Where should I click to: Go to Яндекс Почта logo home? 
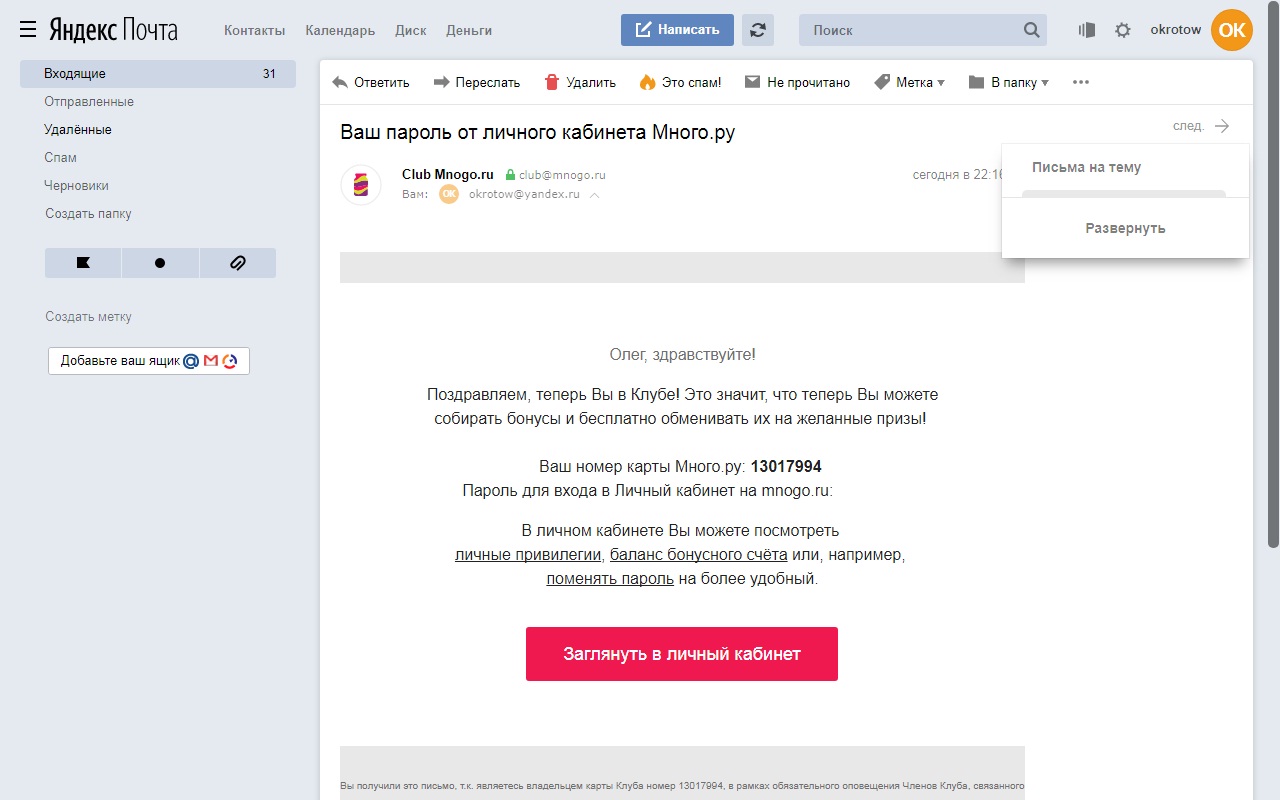click(x=114, y=30)
